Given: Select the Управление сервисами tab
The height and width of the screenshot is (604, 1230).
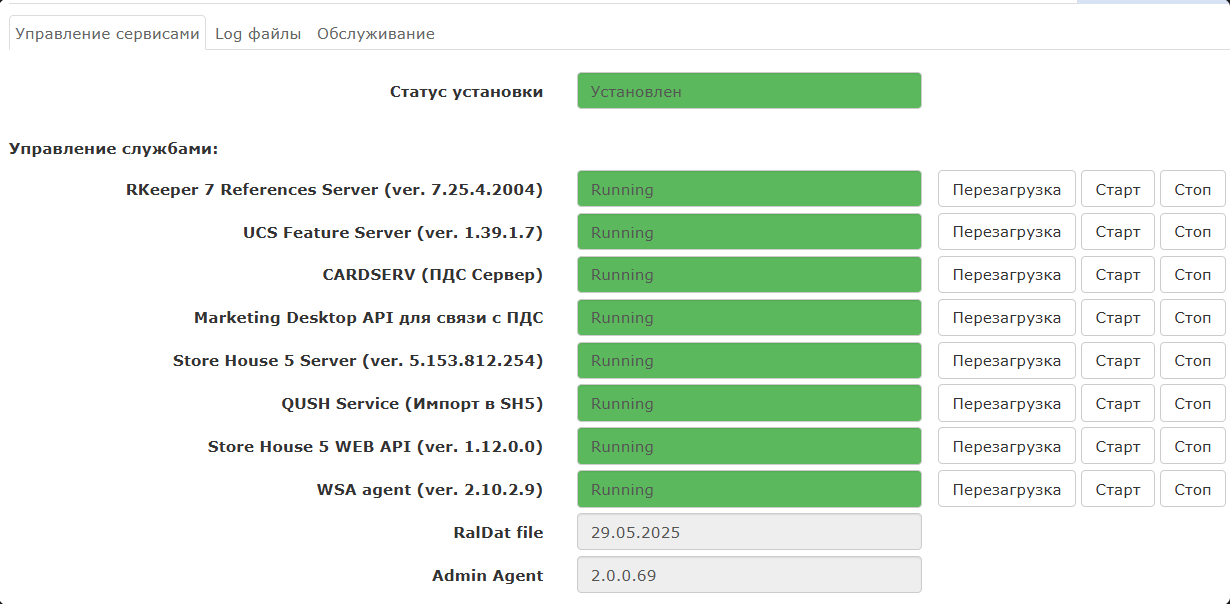Looking at the screenshot, I should click(x=108, y=34).
